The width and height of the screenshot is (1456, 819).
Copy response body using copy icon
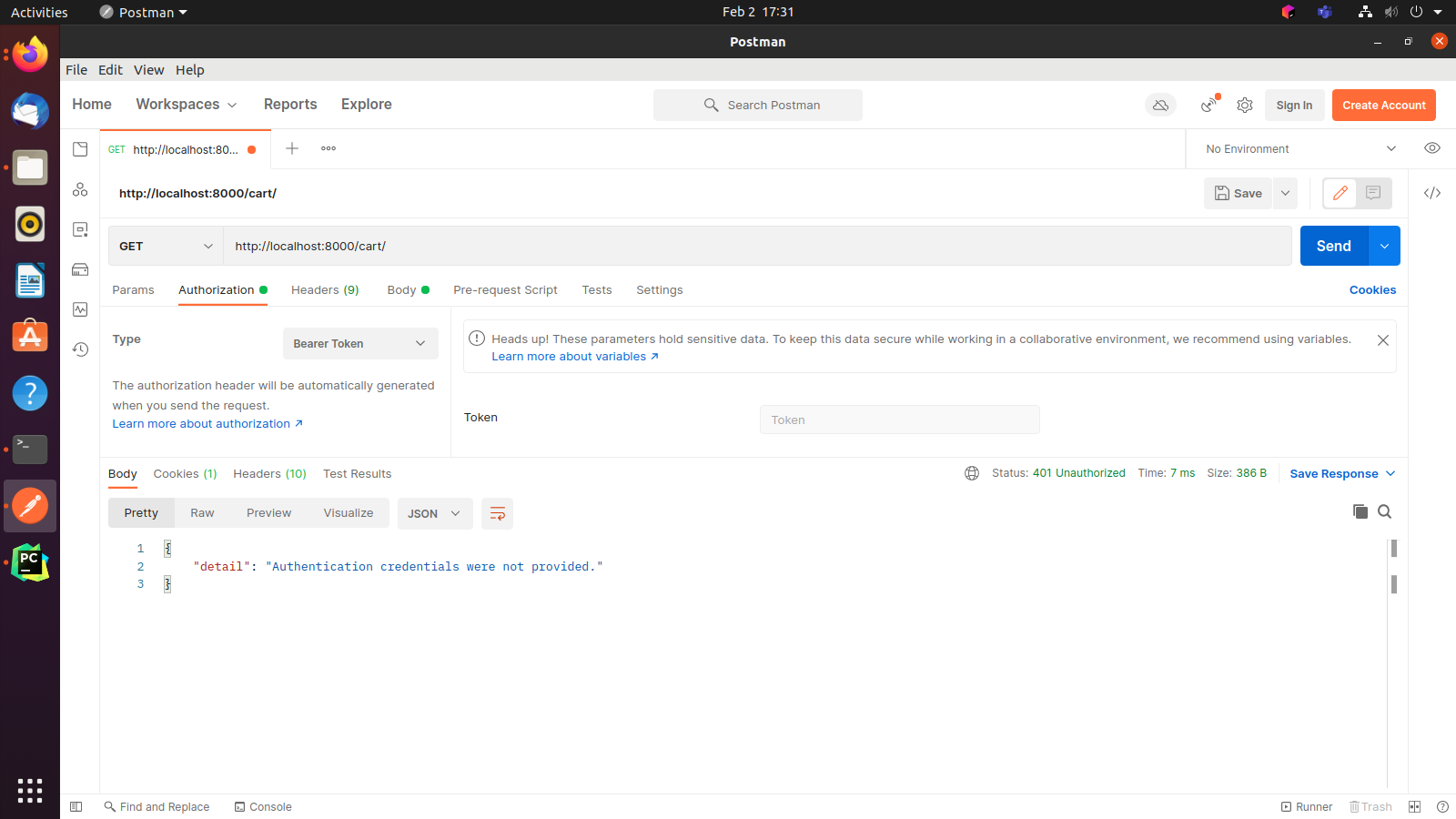[1360, 511]
